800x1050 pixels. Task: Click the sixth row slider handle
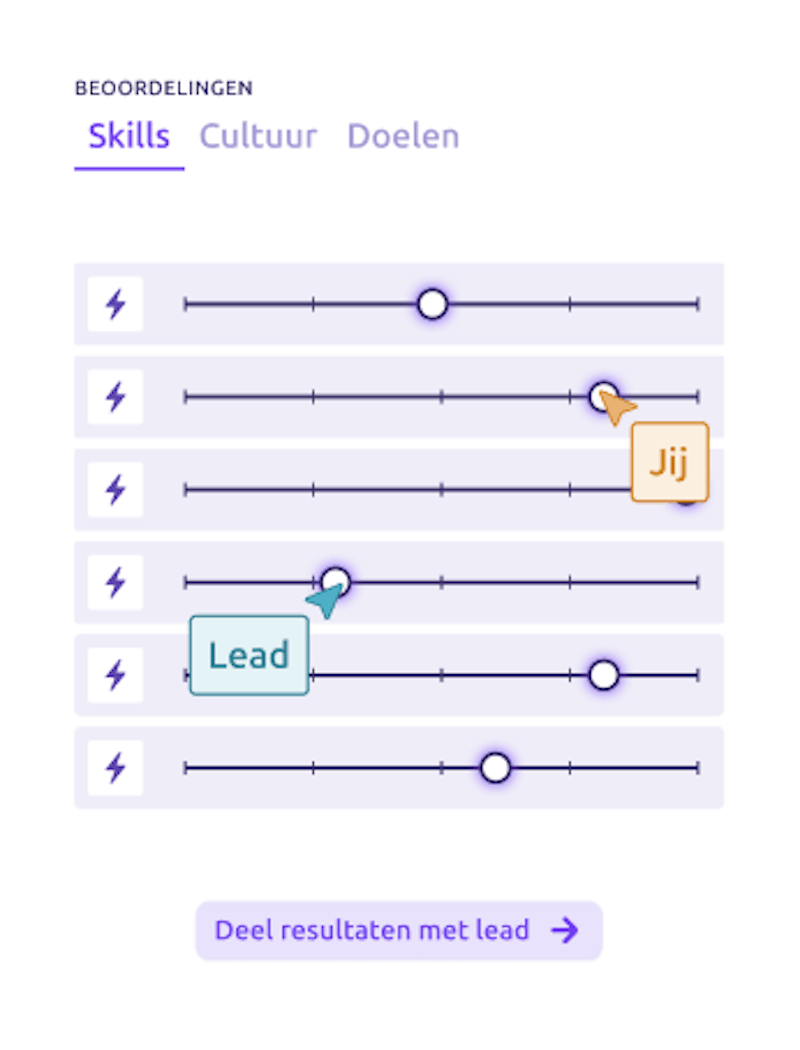point(495,768)
